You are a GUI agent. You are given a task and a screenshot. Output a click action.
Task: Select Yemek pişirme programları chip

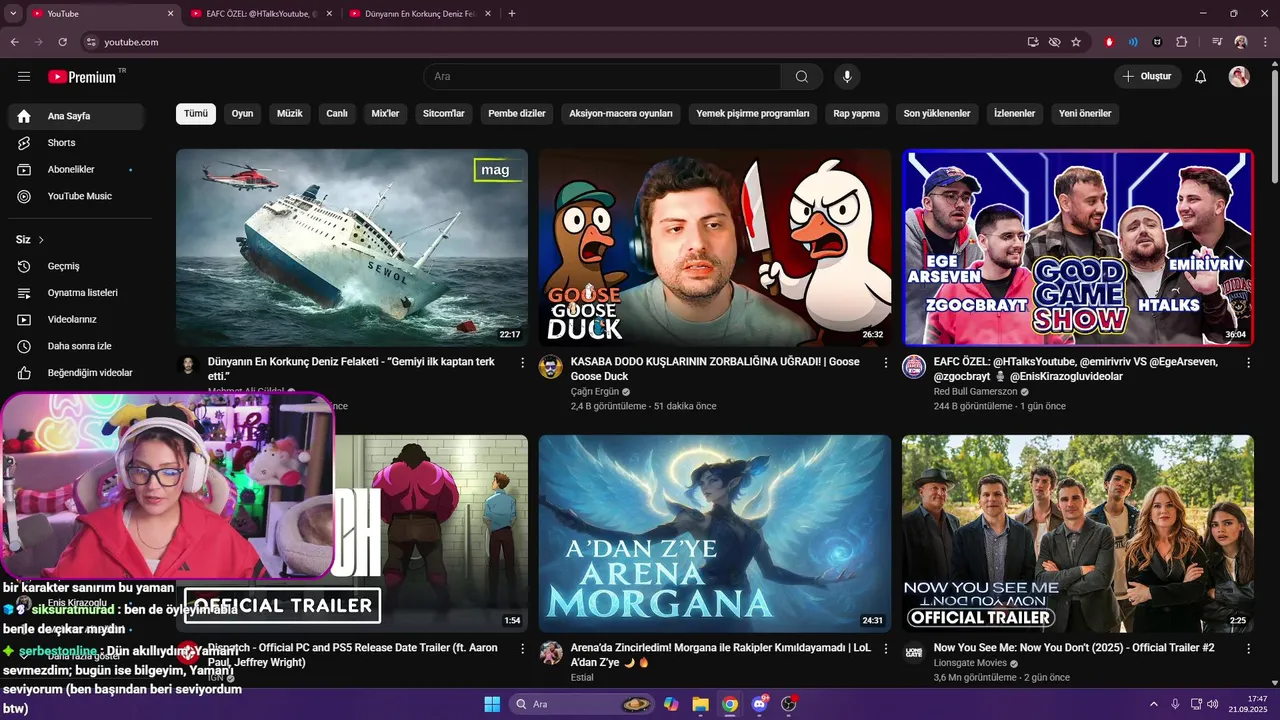(753, 114)
